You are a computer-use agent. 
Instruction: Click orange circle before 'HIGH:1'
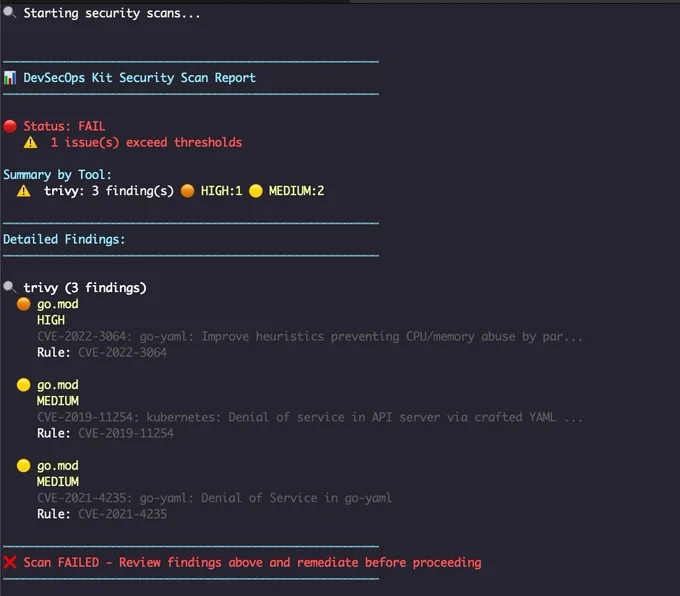click(187, 191)
